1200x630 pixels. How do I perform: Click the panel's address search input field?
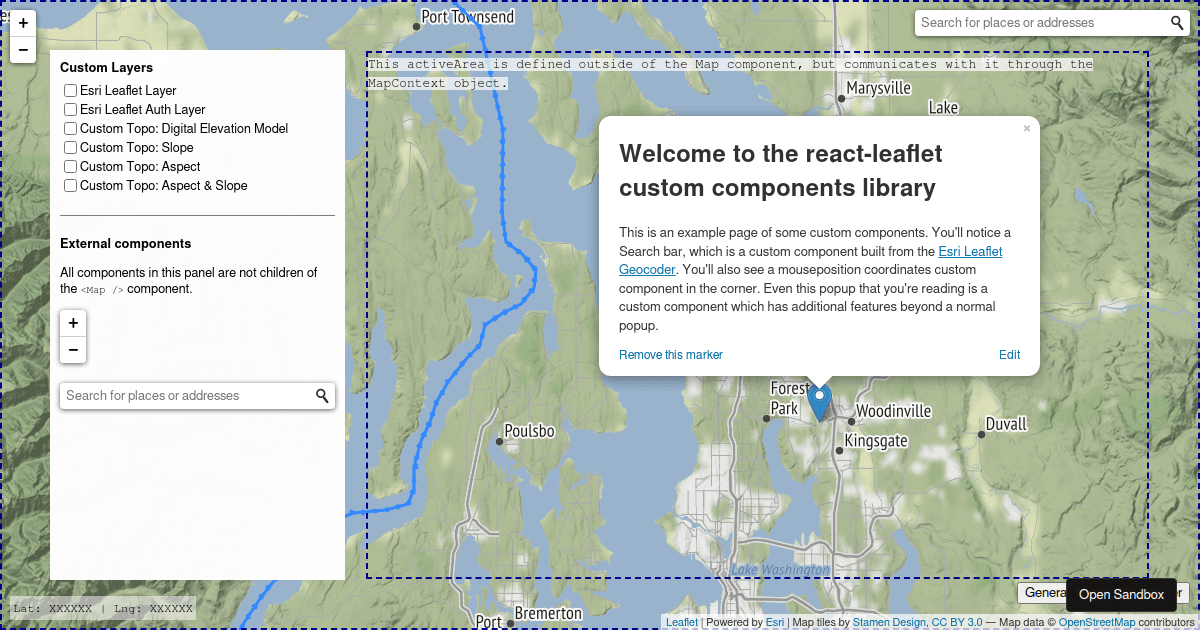click(x=180, y=395)
